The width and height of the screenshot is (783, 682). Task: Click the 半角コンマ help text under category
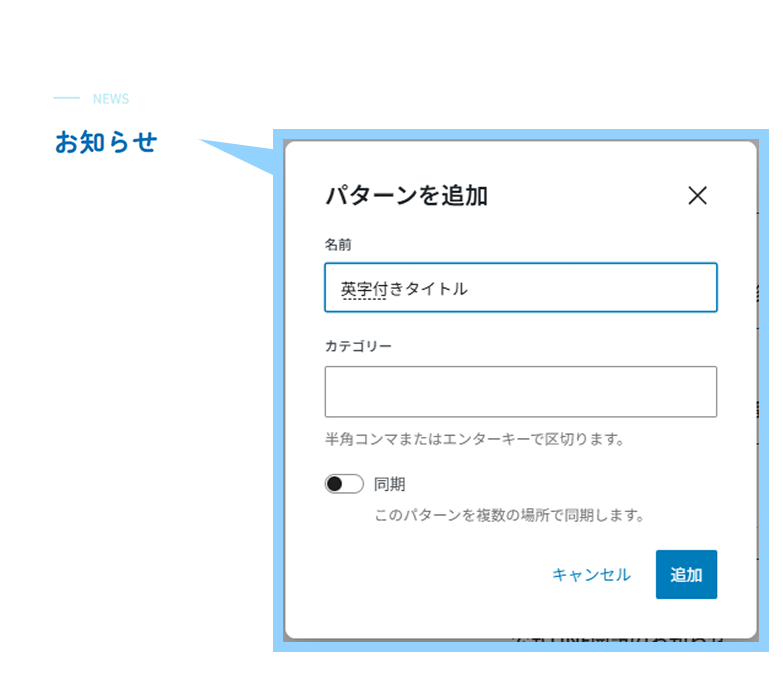pyautogui.click(x=474, y=439)
